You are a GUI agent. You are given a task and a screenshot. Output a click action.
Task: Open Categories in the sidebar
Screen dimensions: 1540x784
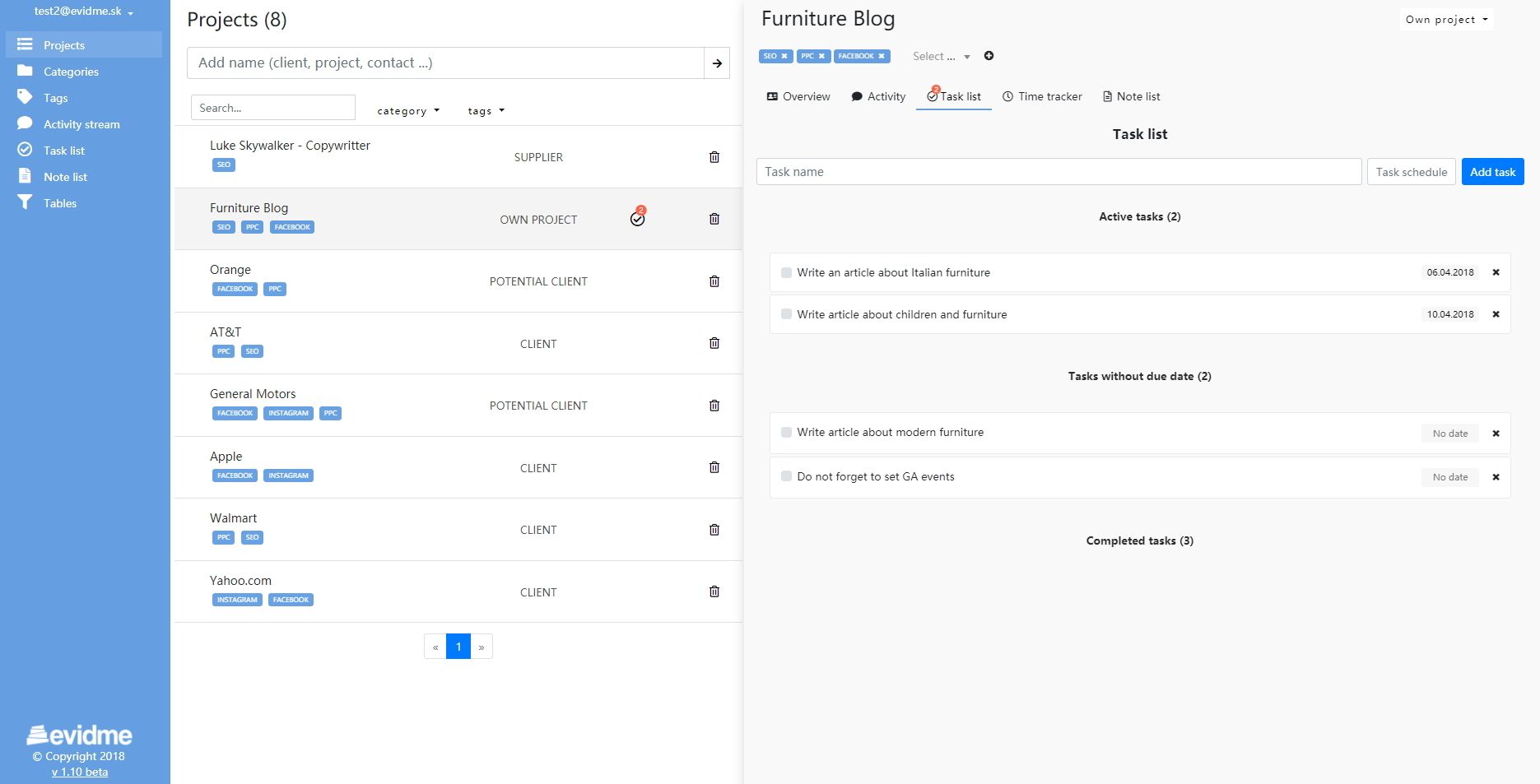pyautogui.click(x=71, y=71)
